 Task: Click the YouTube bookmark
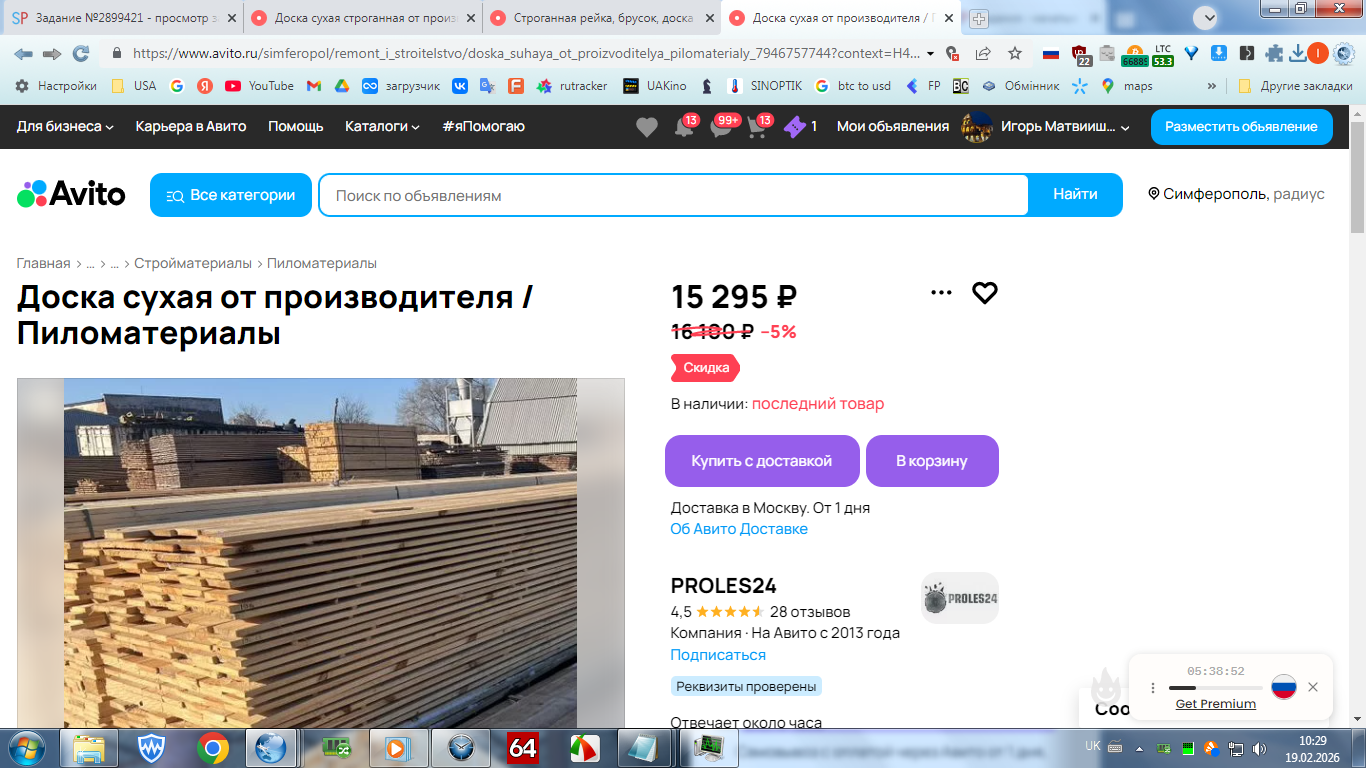(x=259, y=86)
